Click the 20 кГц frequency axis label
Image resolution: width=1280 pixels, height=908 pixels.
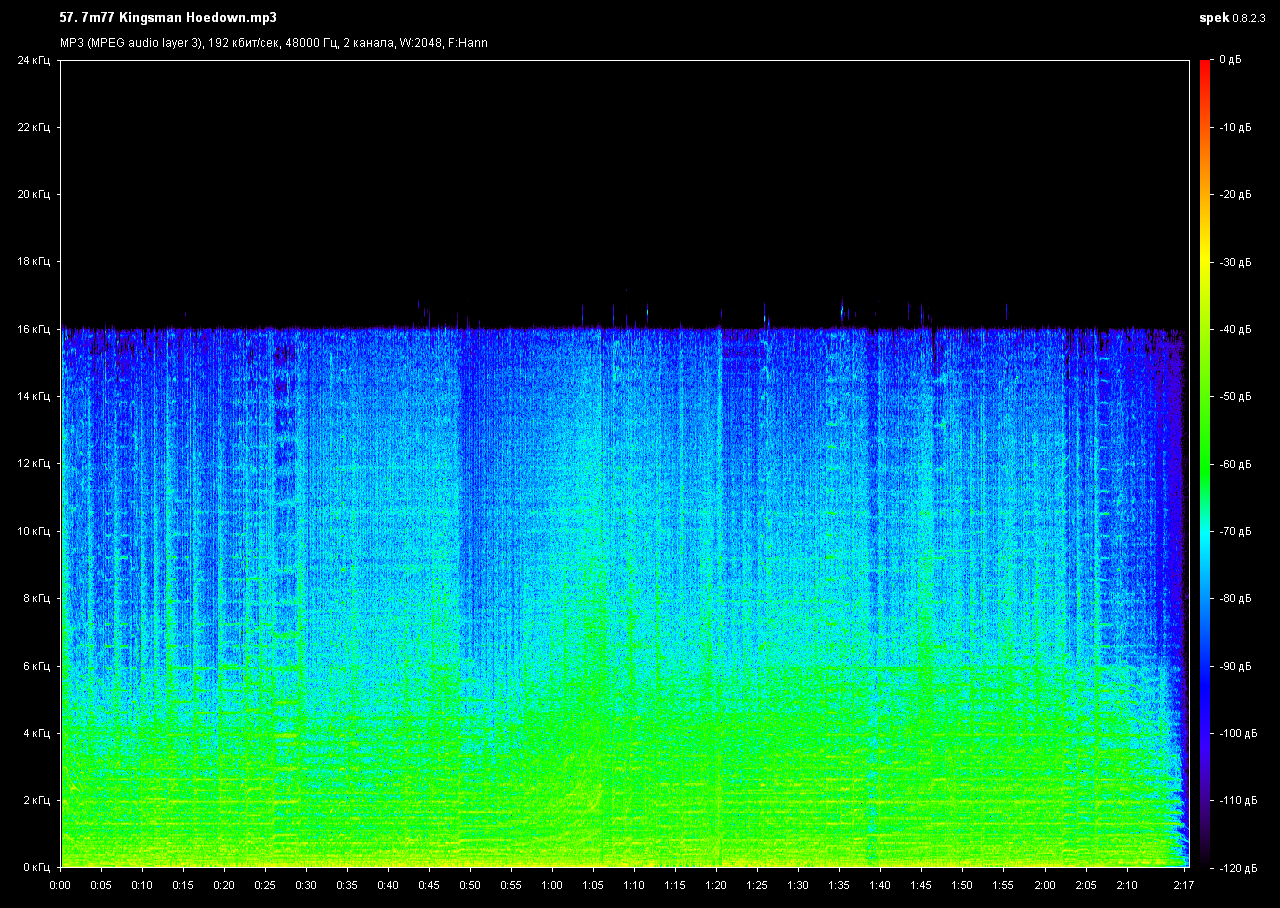coord(33,195)
